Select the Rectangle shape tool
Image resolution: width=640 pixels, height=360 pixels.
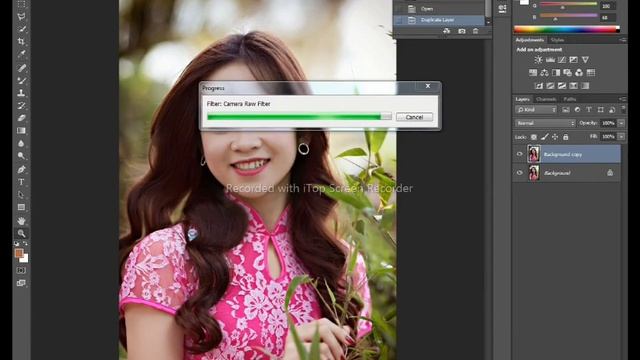click(21, 207)
